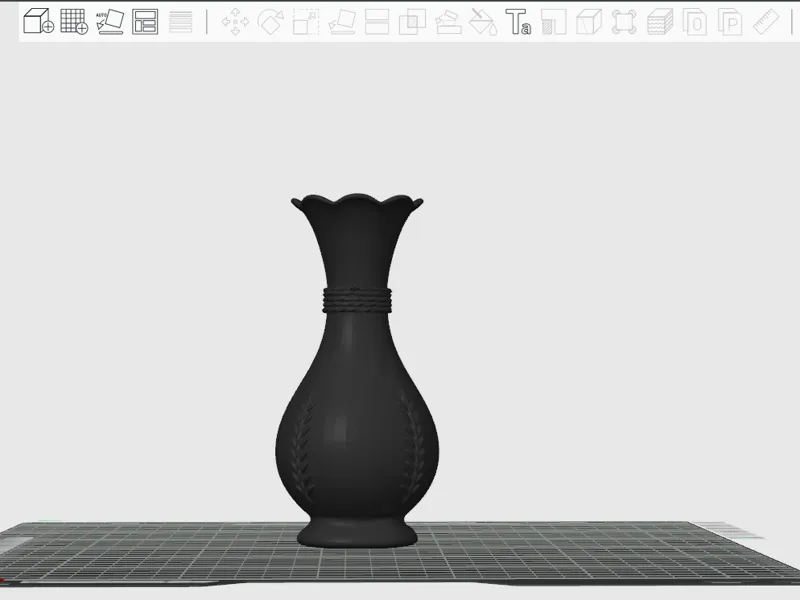Click the plain cube outline icon

pos(589,21)
